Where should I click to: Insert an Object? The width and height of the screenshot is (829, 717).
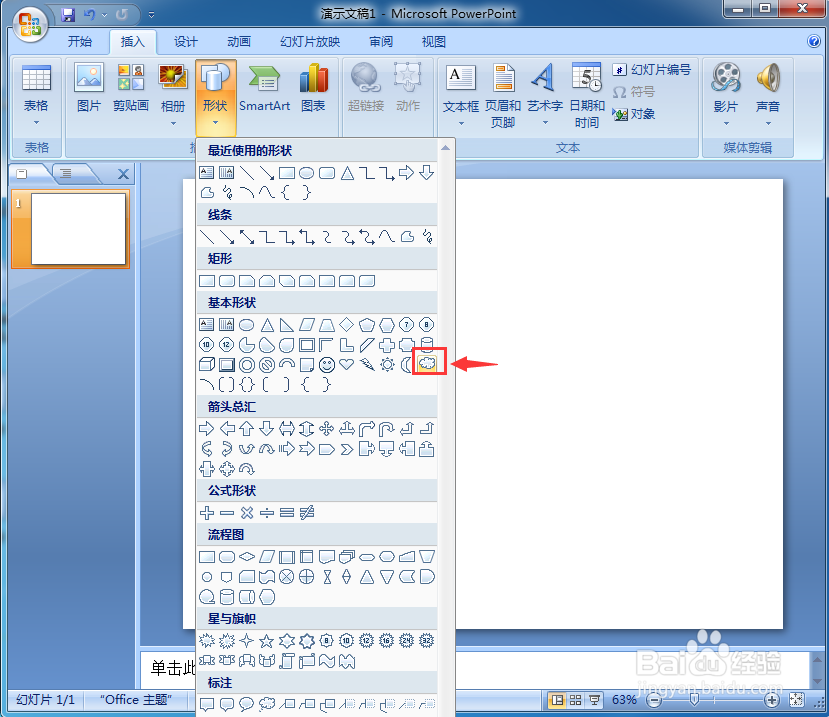634,114
